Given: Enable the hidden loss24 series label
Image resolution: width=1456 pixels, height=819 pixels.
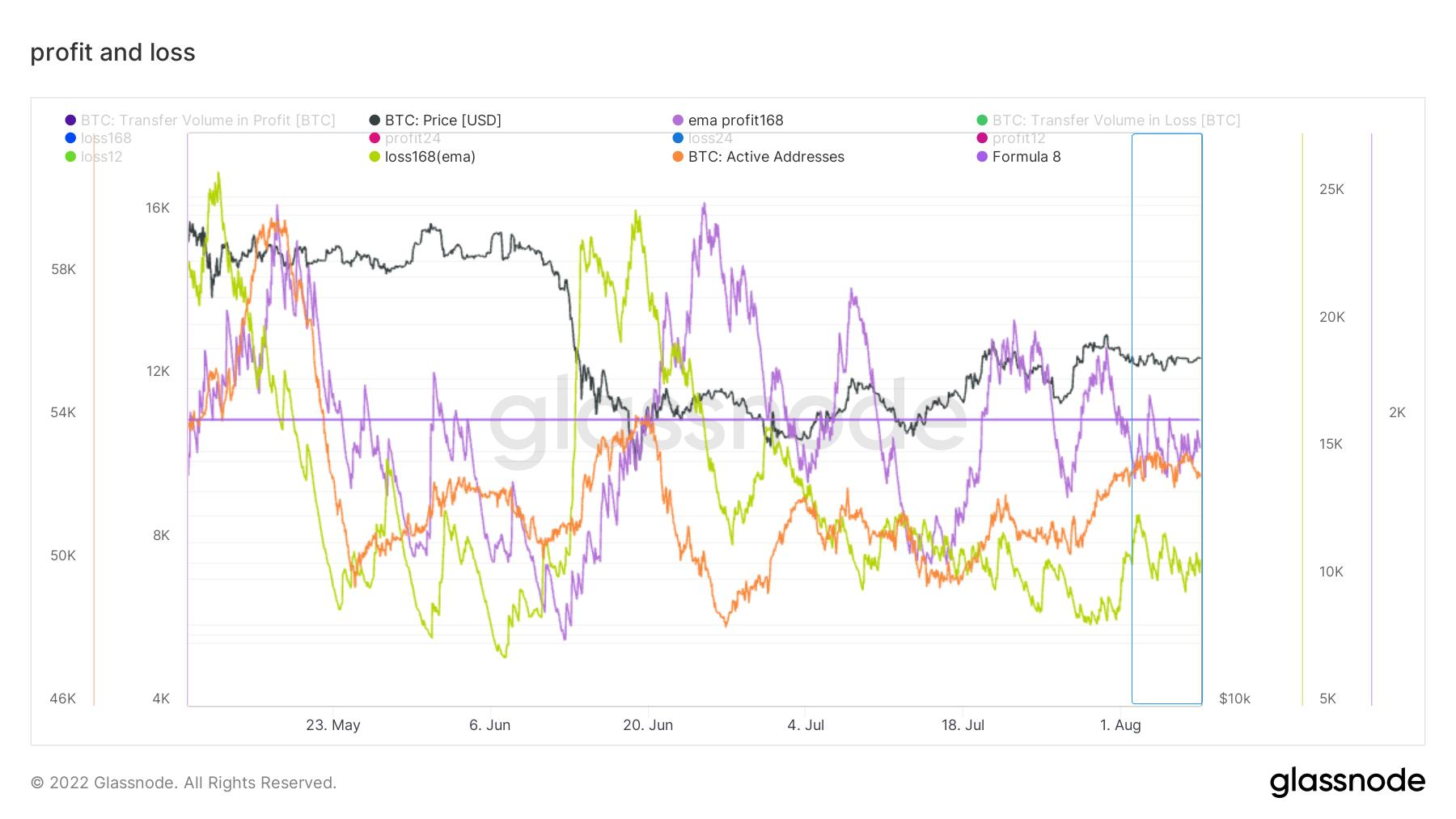Looking at the screenshot, I should tap(709, 138).
